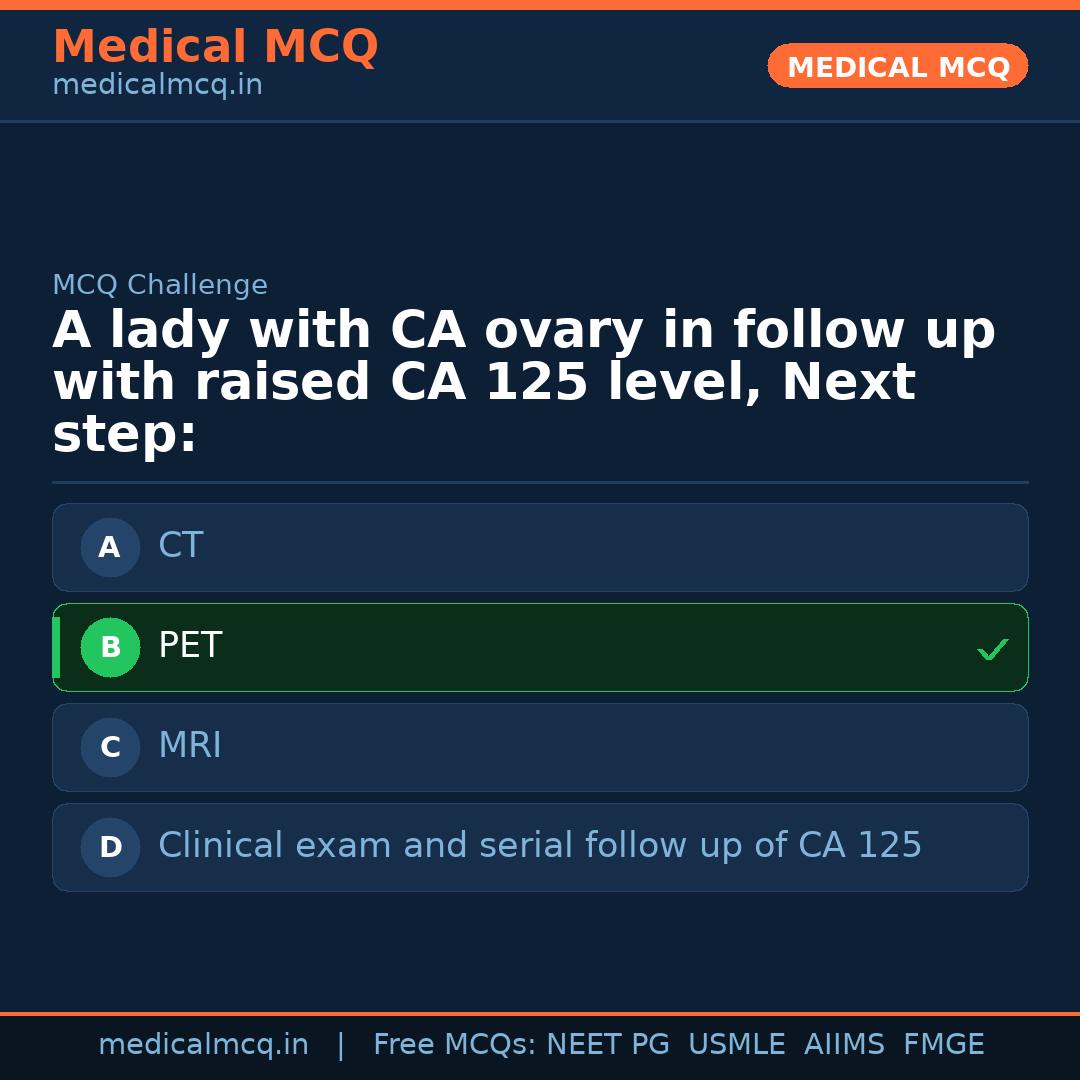Image resolution: width=1080 pixels, height=1080 pixels.
Task: Click the green checkmark on option B
Action: click(993, 649)
